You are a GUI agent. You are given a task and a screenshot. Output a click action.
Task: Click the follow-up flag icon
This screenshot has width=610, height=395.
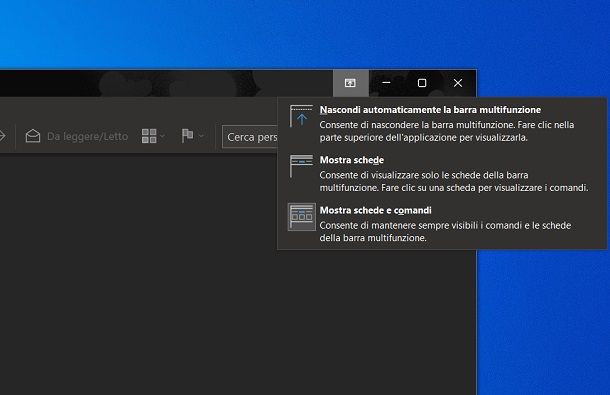click(188, 136)
